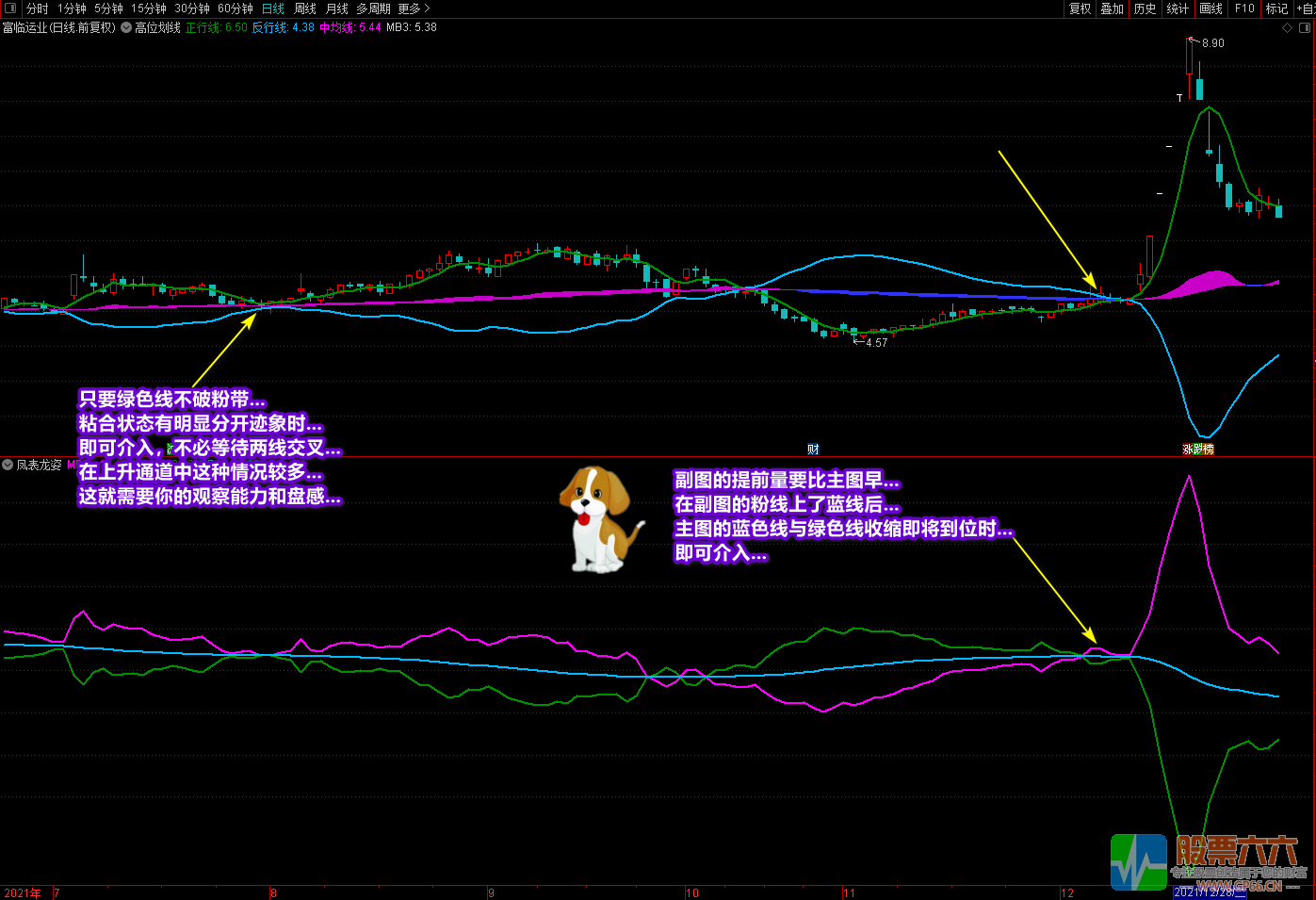
Task: Click the 叠加 overlay button
Action: [1112, 8]
